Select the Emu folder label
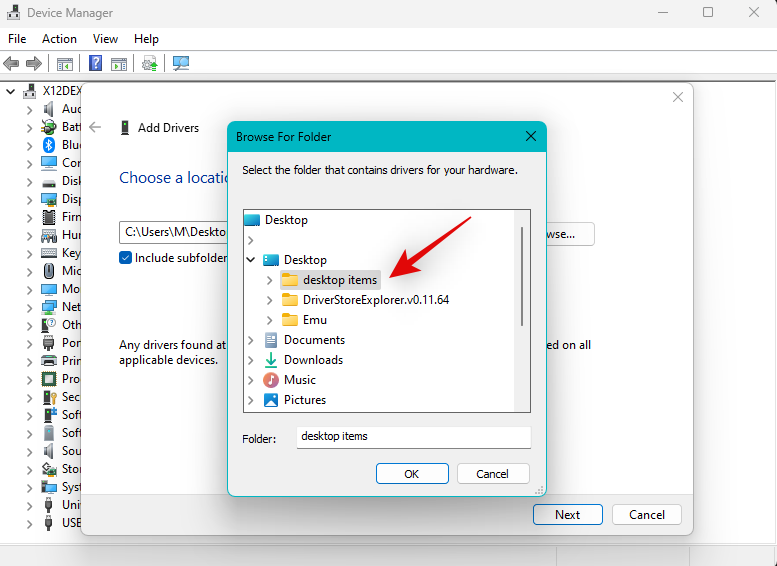Viewport: 777px width, 566px height. point(315,320)
